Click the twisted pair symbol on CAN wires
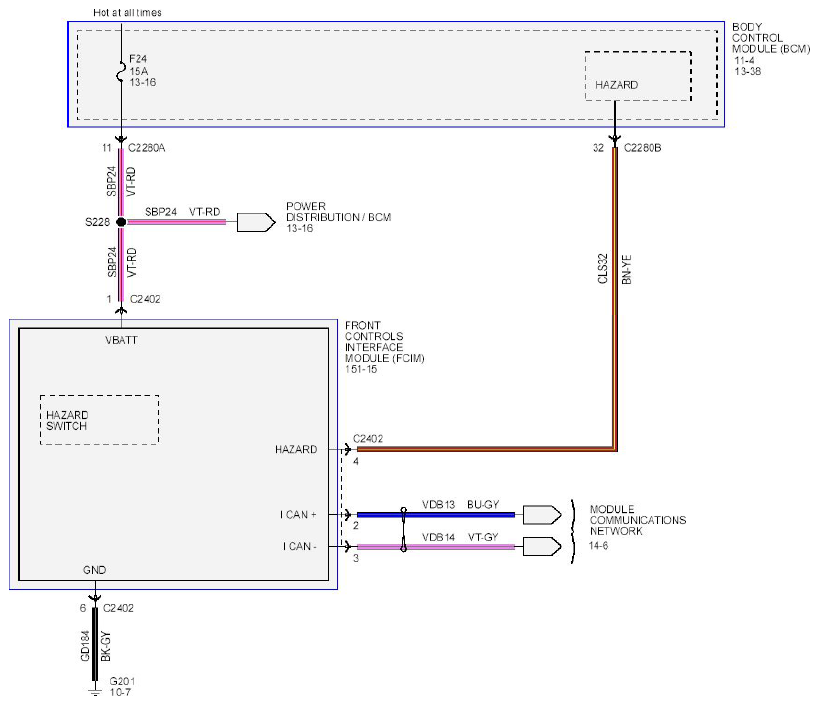This screenshot has width=819, height=705. click(x=403, y=530)
